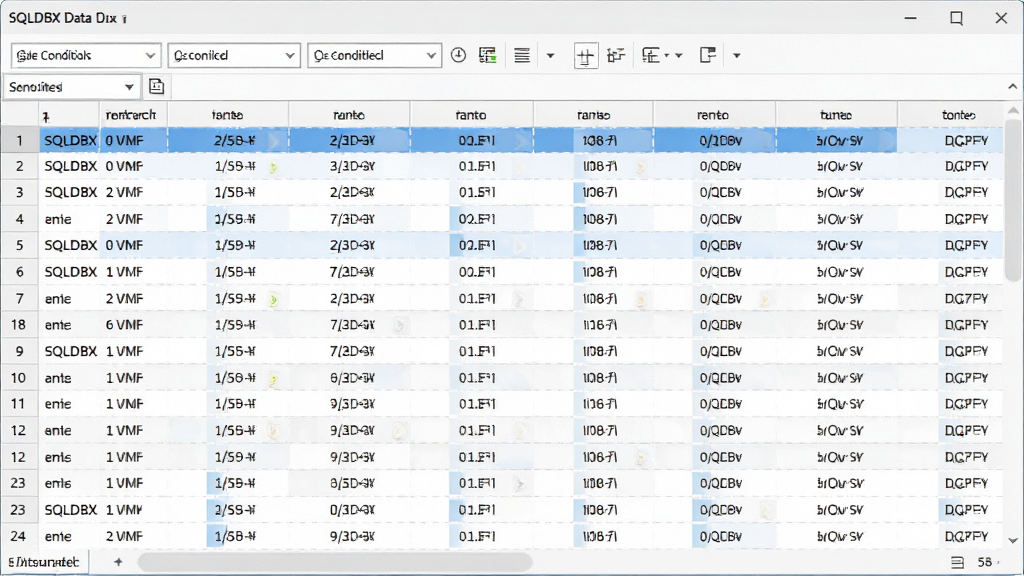Open the "Senoiited" dropdown

(x=71, y=87)
